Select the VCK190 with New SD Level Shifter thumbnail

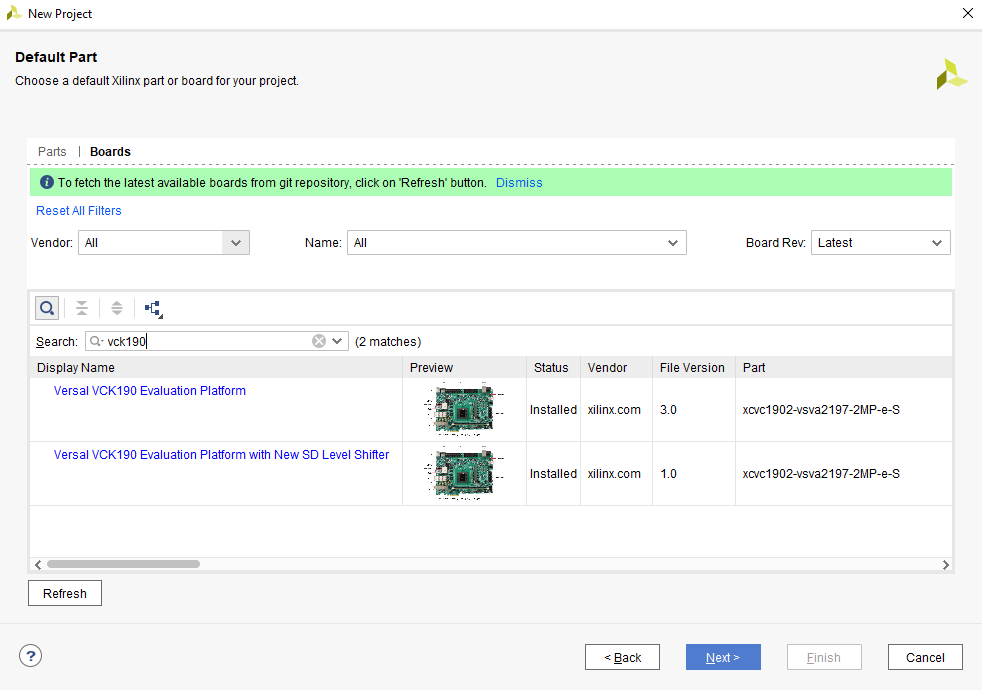pyautogui.click(x=464, y=473)
